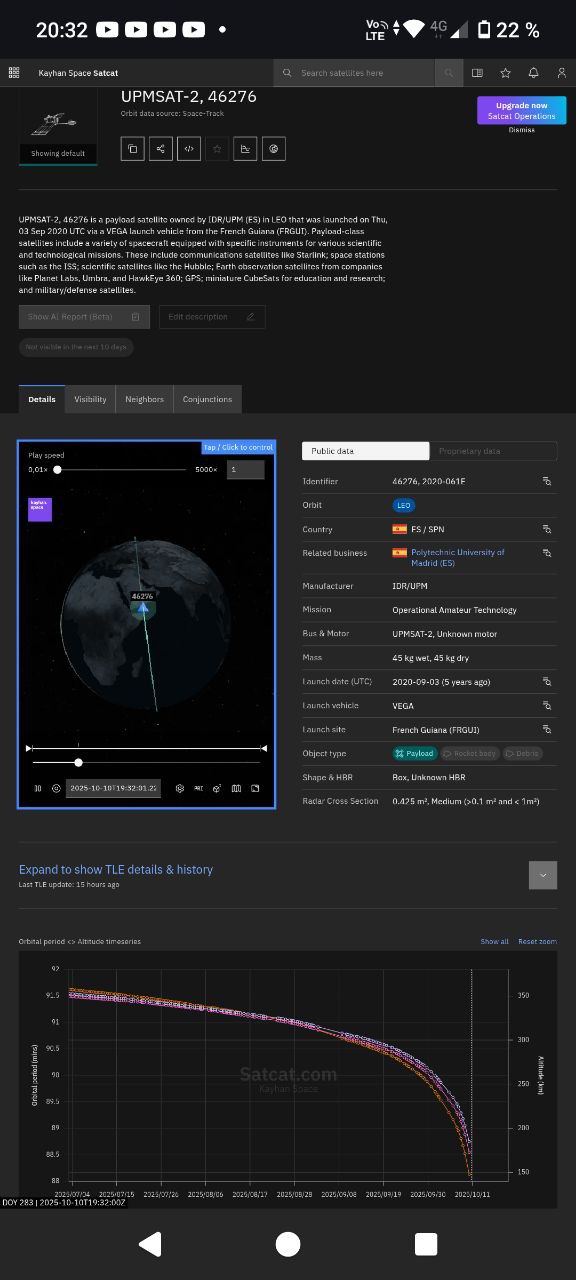
Task: Click Show all above chart
Action: (494, 941)
